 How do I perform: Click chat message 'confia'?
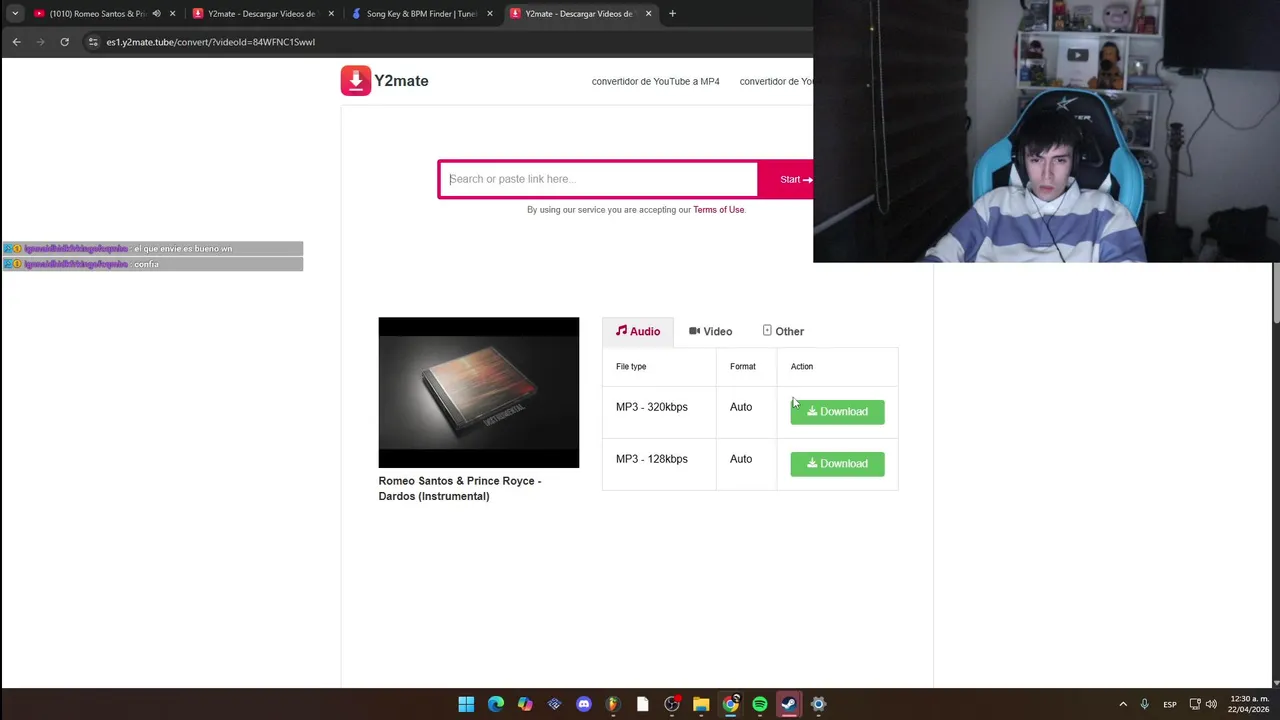(x=147, y=264)
